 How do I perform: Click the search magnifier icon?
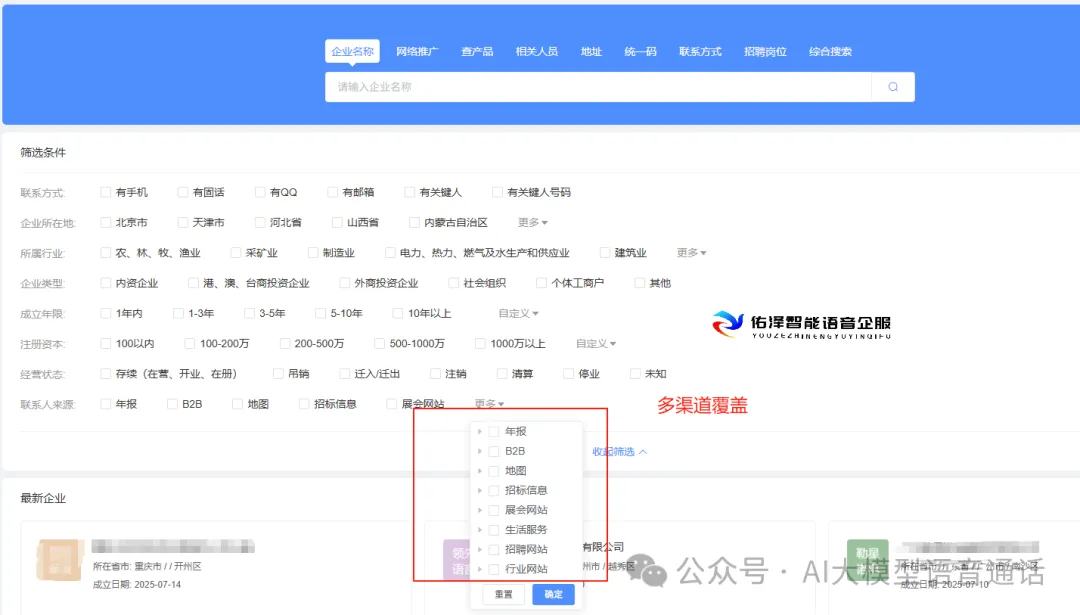click(892, 87)
